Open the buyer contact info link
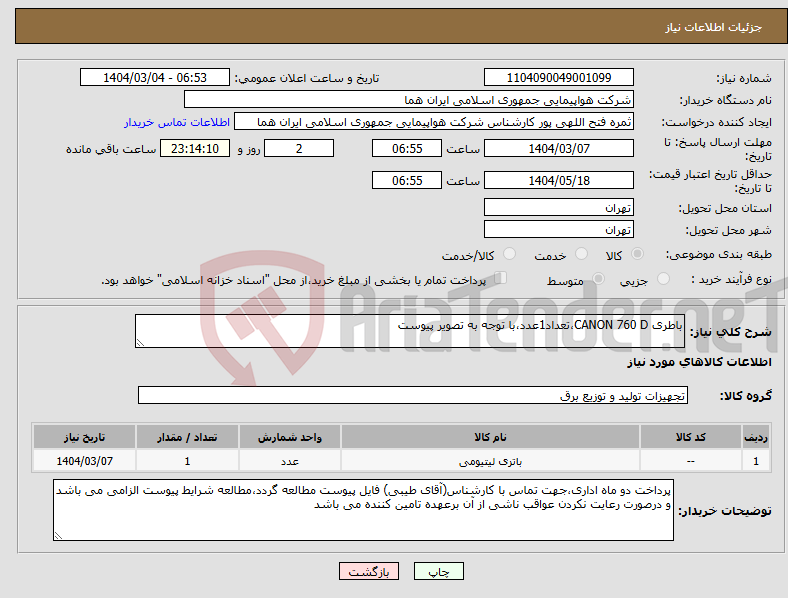Image resolution: width=788 pixels, height=598 pixels. tap(177, 122)
